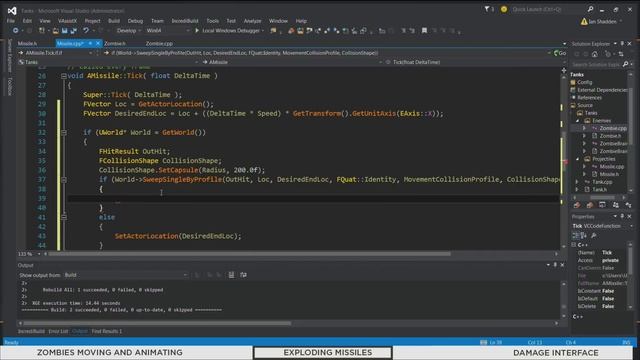Select Tank.h in Solution Explorer tree
This screenshot has height=360, width=640.
599,189
